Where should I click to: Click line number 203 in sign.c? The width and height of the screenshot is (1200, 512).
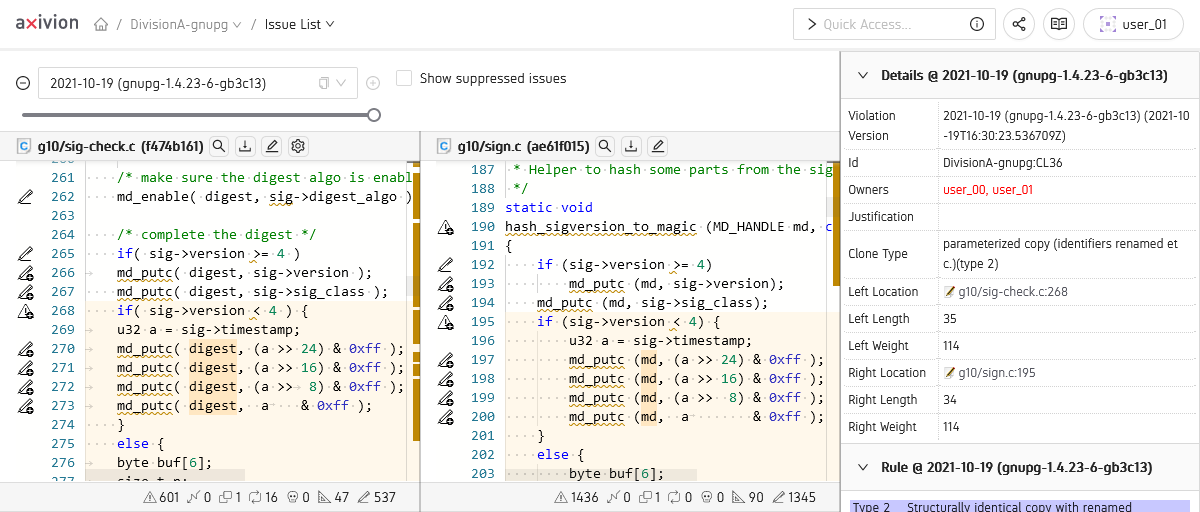tap(483, 474)
